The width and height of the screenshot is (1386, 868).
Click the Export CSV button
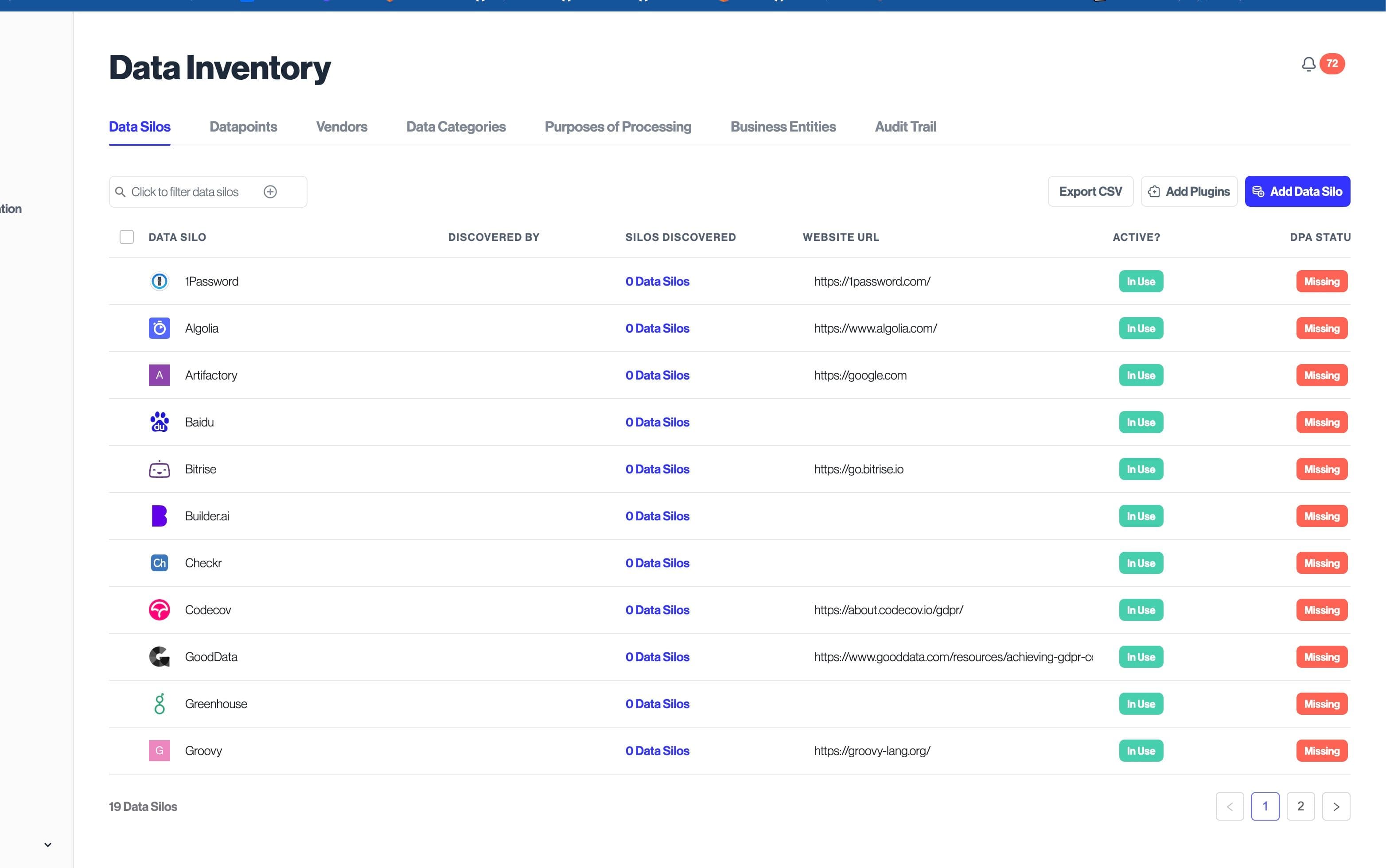click(1090, 192)
